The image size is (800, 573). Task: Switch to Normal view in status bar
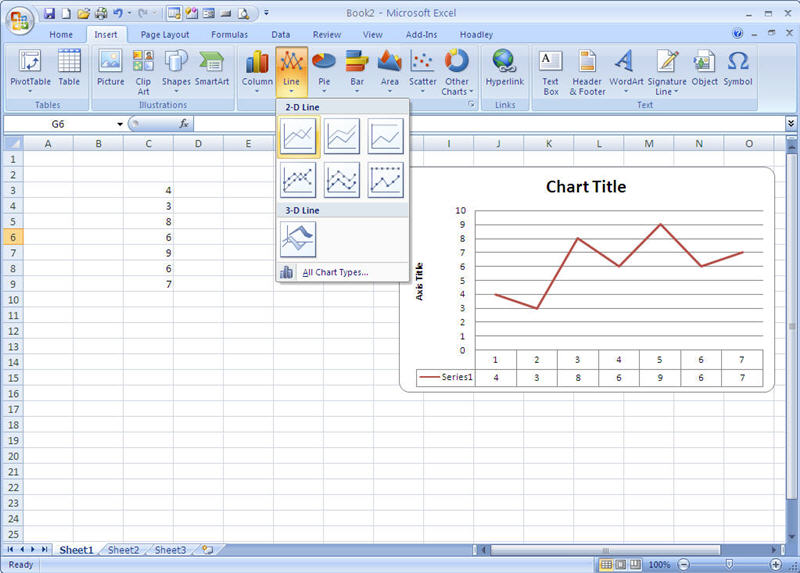point(606,564)
